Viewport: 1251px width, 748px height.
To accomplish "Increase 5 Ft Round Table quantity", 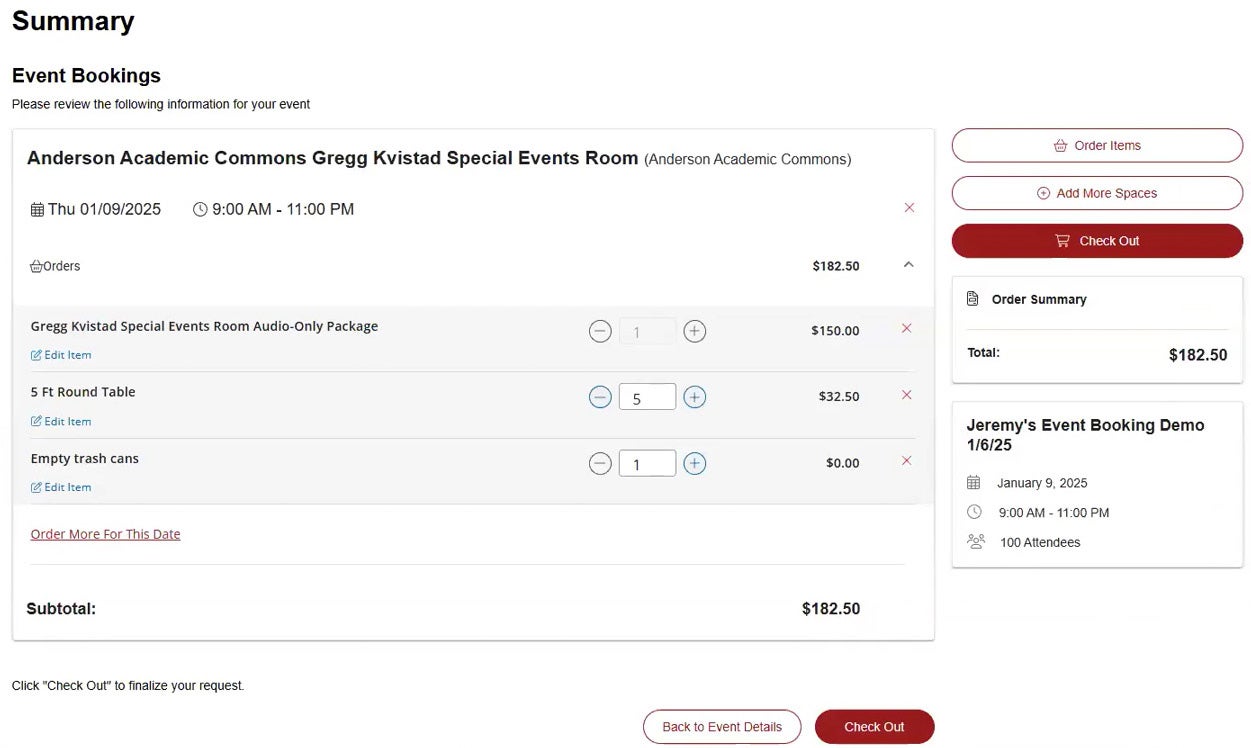I will (x=694, y=397).
